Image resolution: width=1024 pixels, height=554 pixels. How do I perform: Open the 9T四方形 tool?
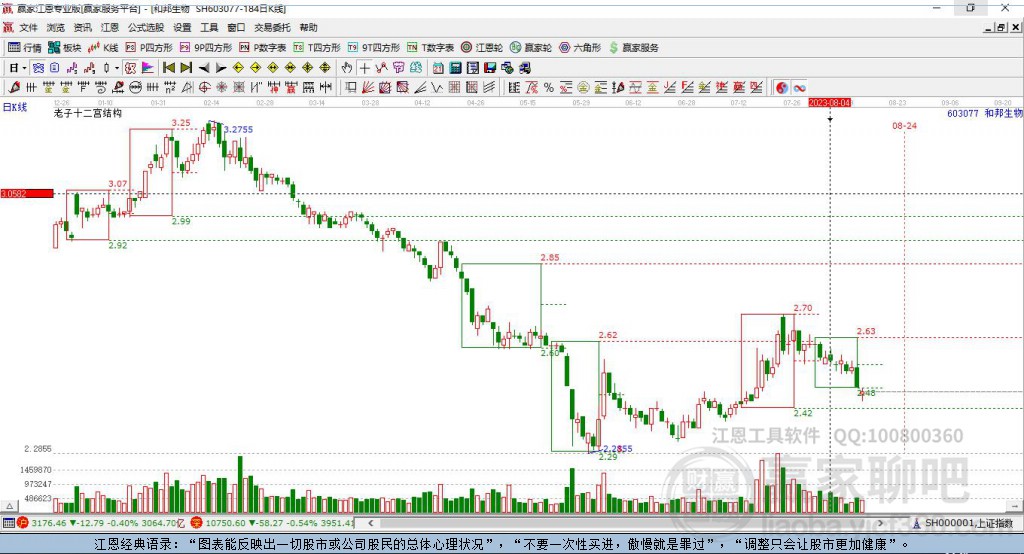[374, 48]
